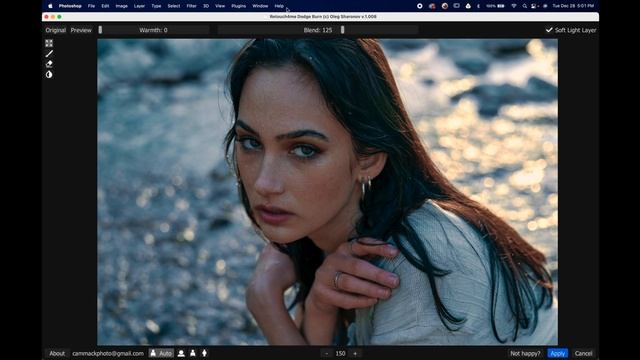Click the zoom value field showing 150
640x360 pixels.
click(340, 353)
